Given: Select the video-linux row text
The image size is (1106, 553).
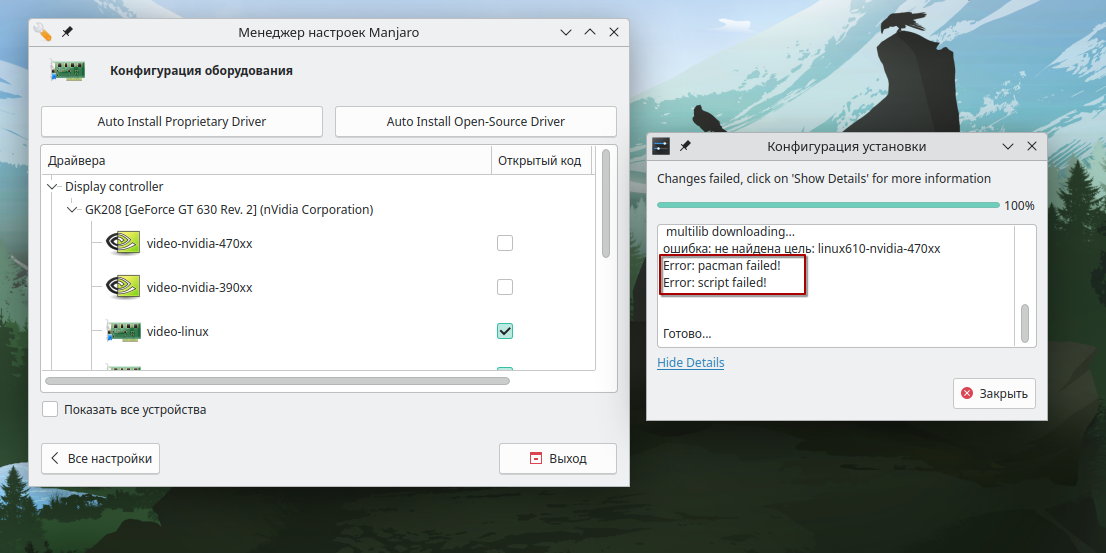Looking at the screenshot, I should (178, 332).
